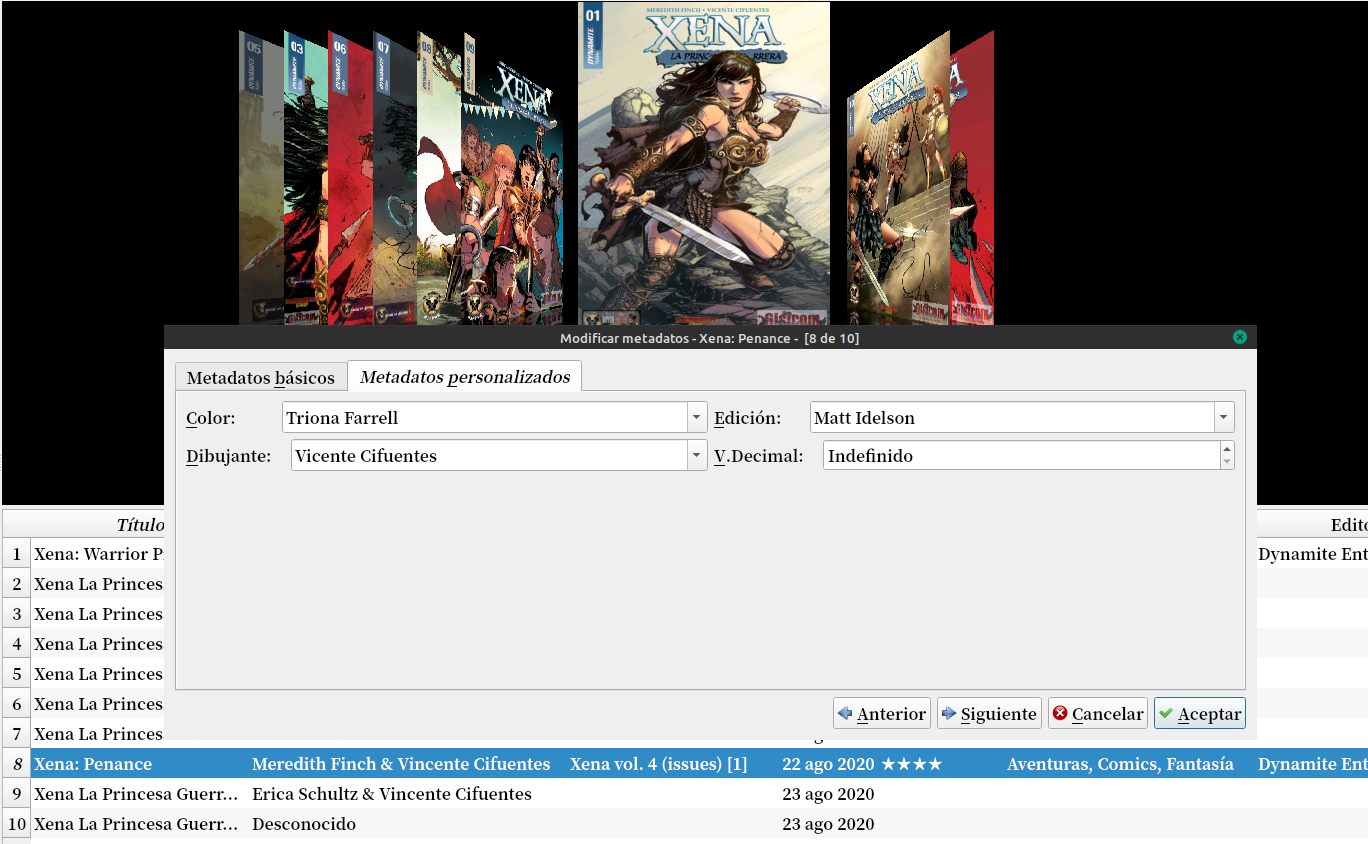
Task: Pick the rightmost red cover in cover flow
Action: (972, 177)
